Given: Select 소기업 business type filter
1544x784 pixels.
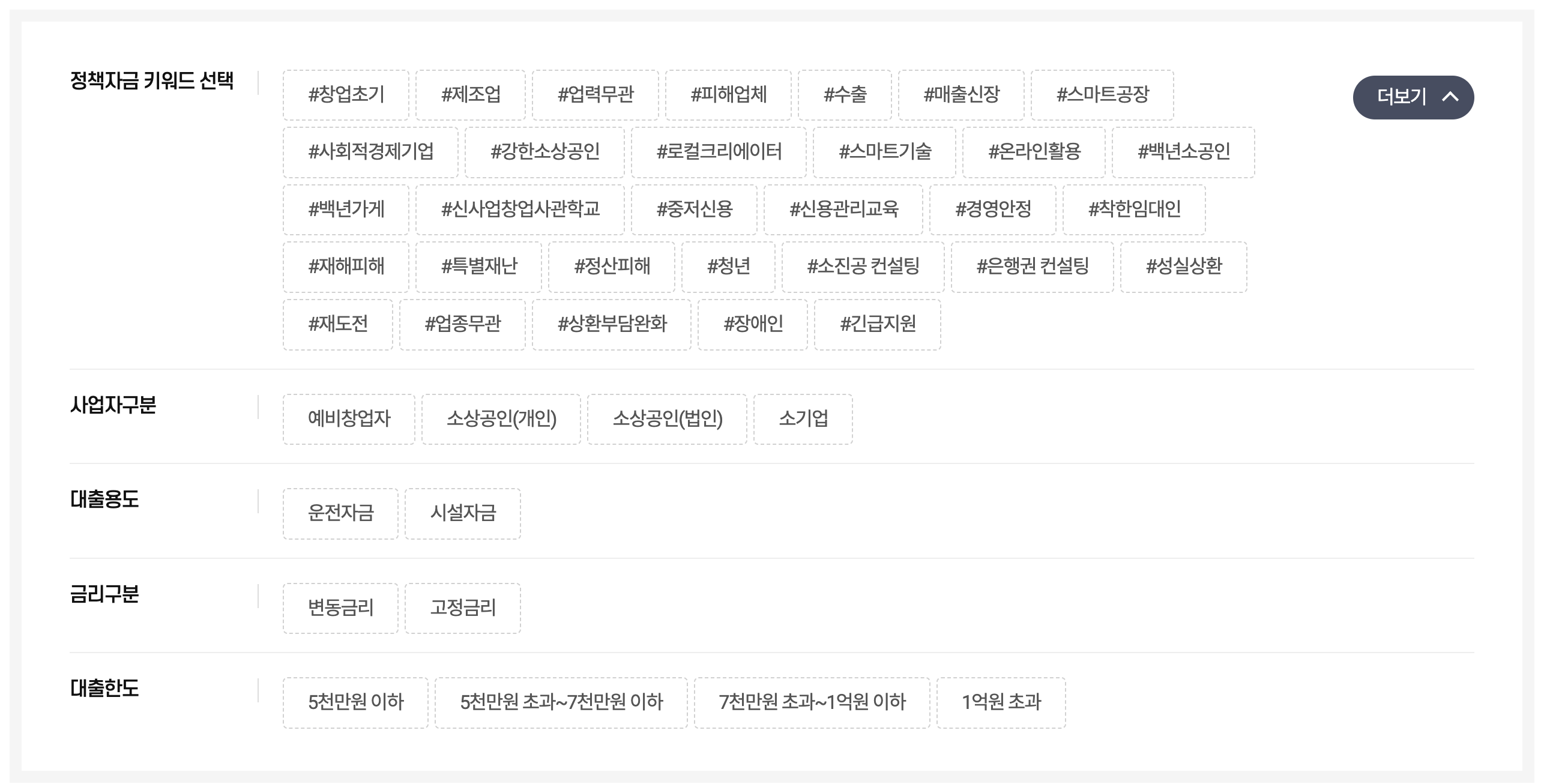Looking at the screenshot, I should click(803, 420).
